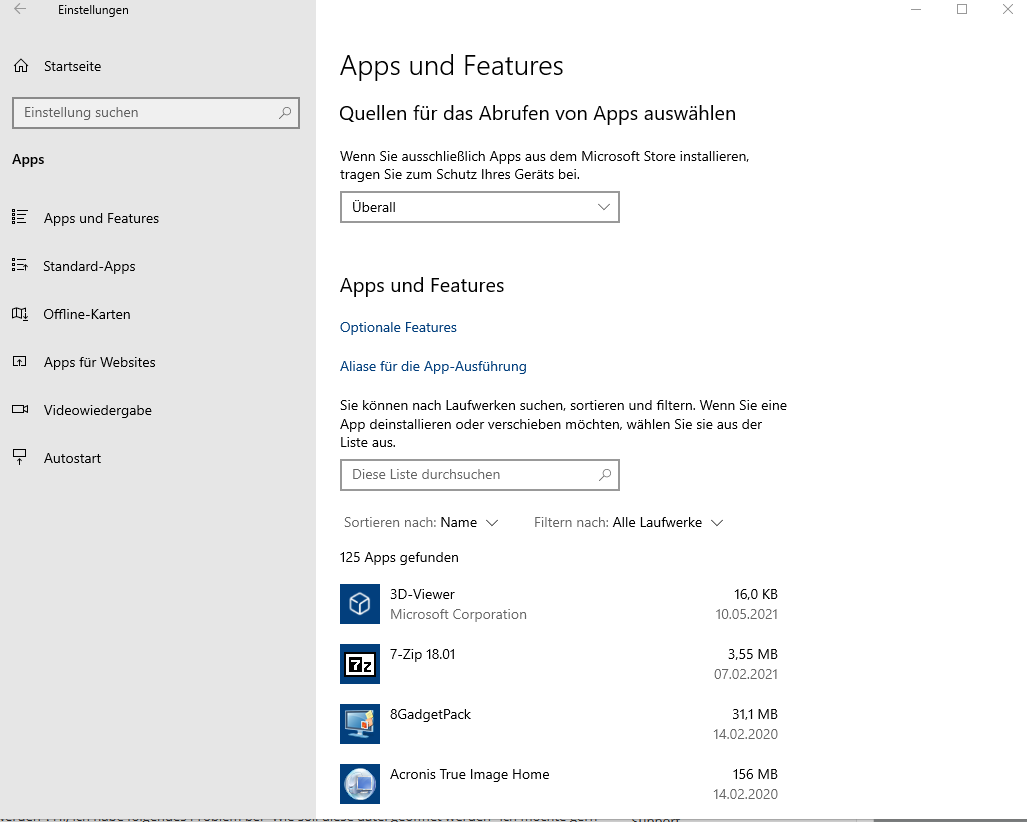This screenshot has width=1027, height=822.
Task: Focus the Einstellung suchen search field
Action: click(x=156, y=113)
